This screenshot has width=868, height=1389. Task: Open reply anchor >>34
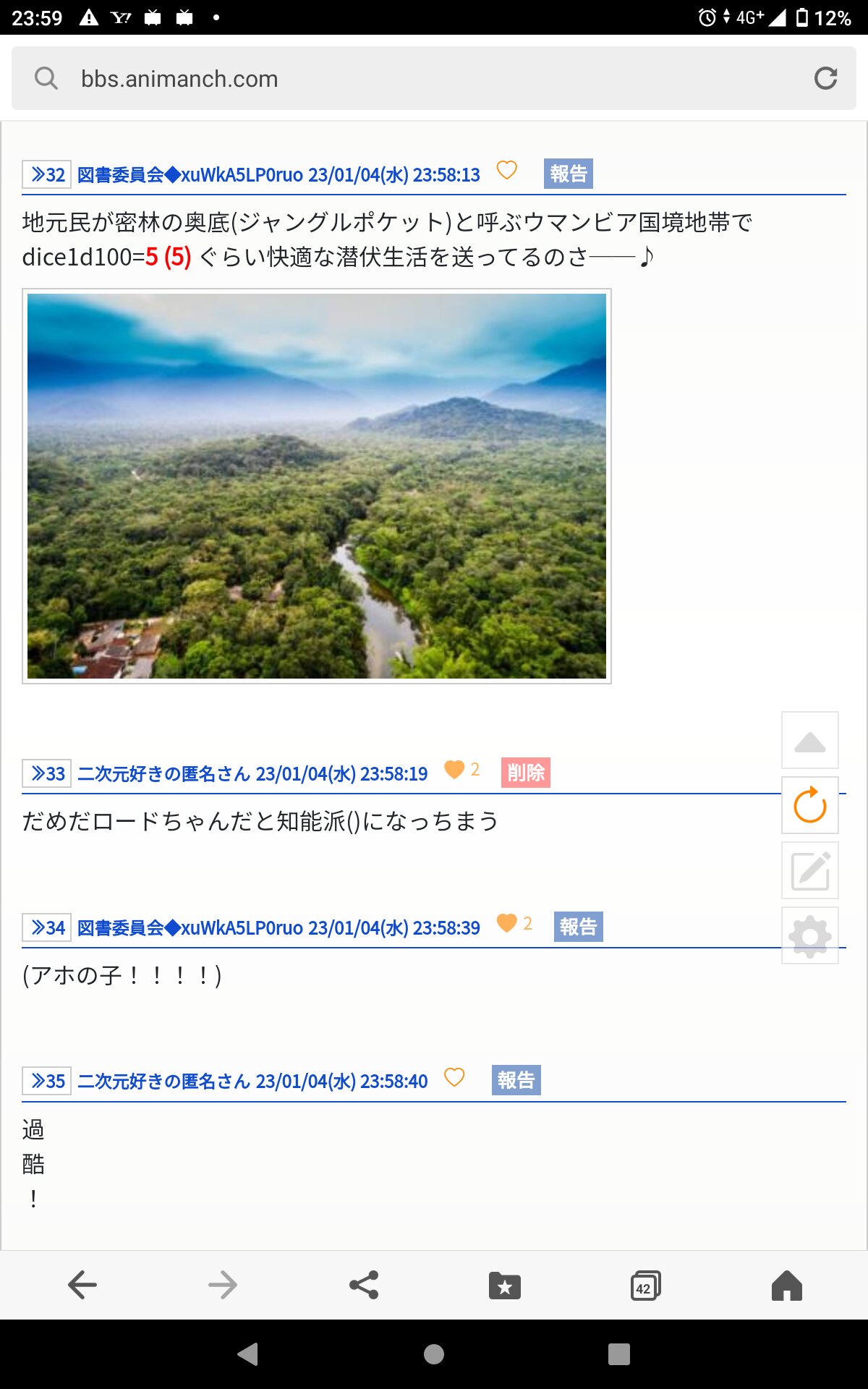[x=47, y=927]
